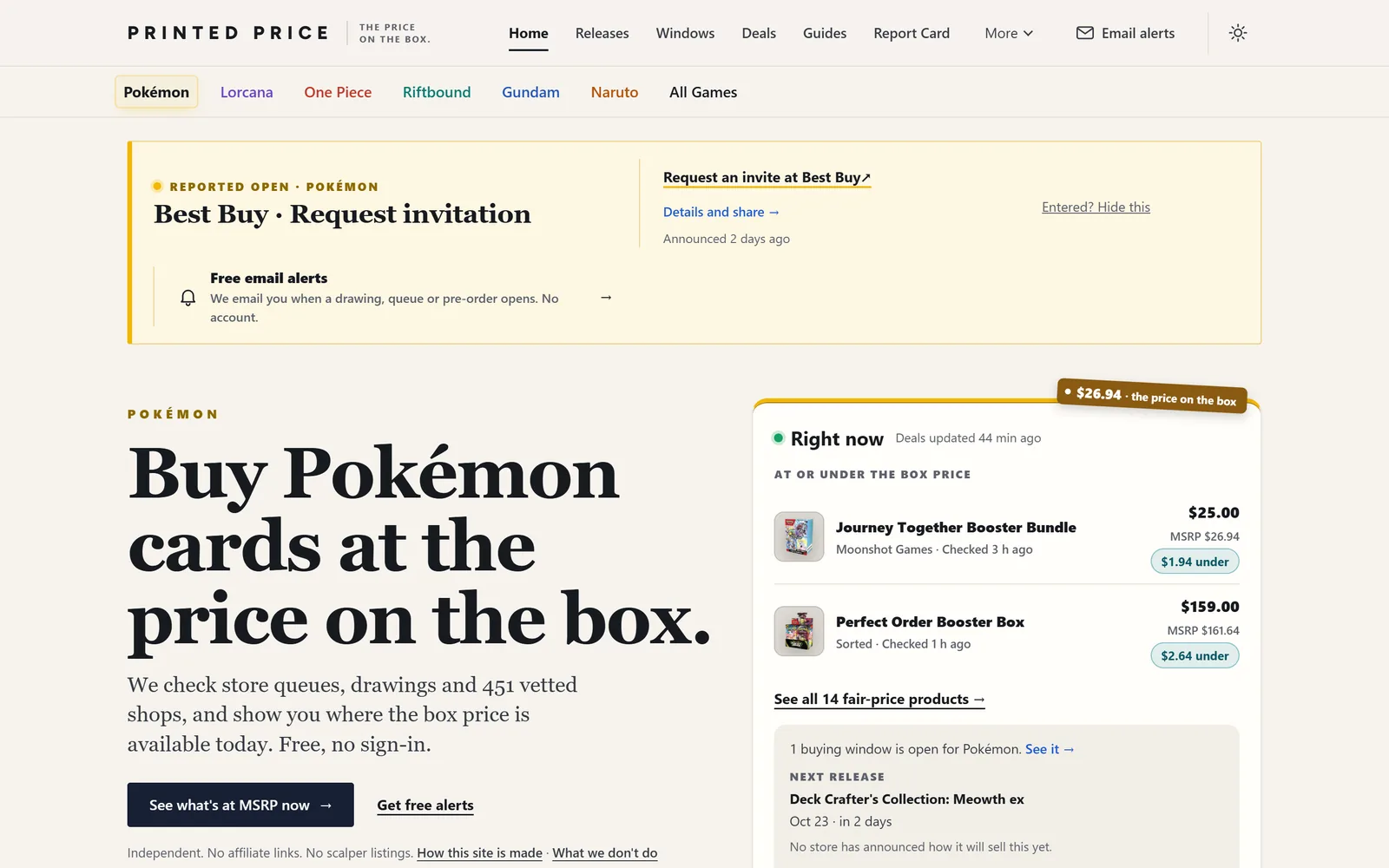Click the $25.00 price
The image size is (1389, 868).
coord(1214,512)
